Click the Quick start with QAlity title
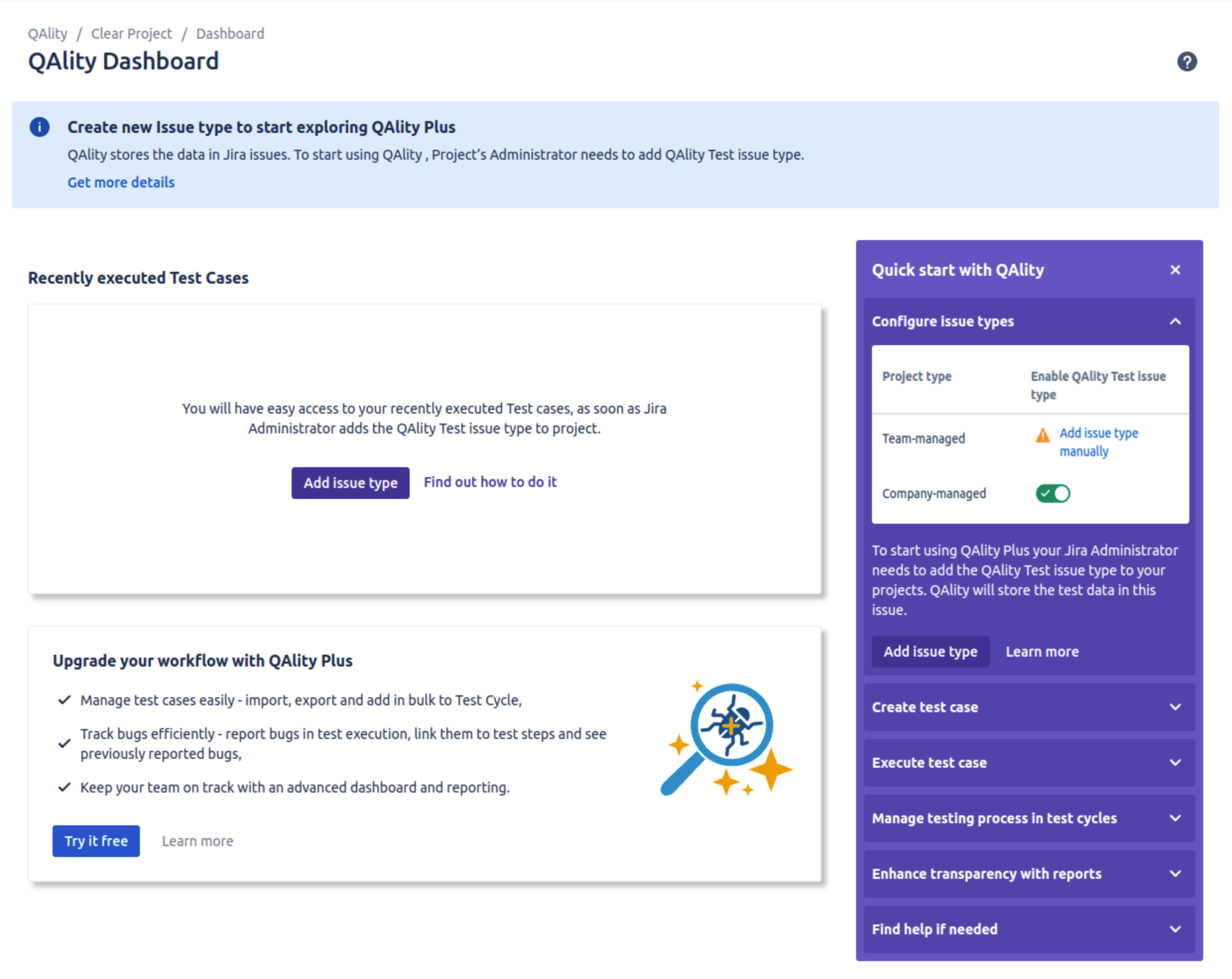Image resolution: width=1232 pixels, height=979 pixels. coord(958,270)
